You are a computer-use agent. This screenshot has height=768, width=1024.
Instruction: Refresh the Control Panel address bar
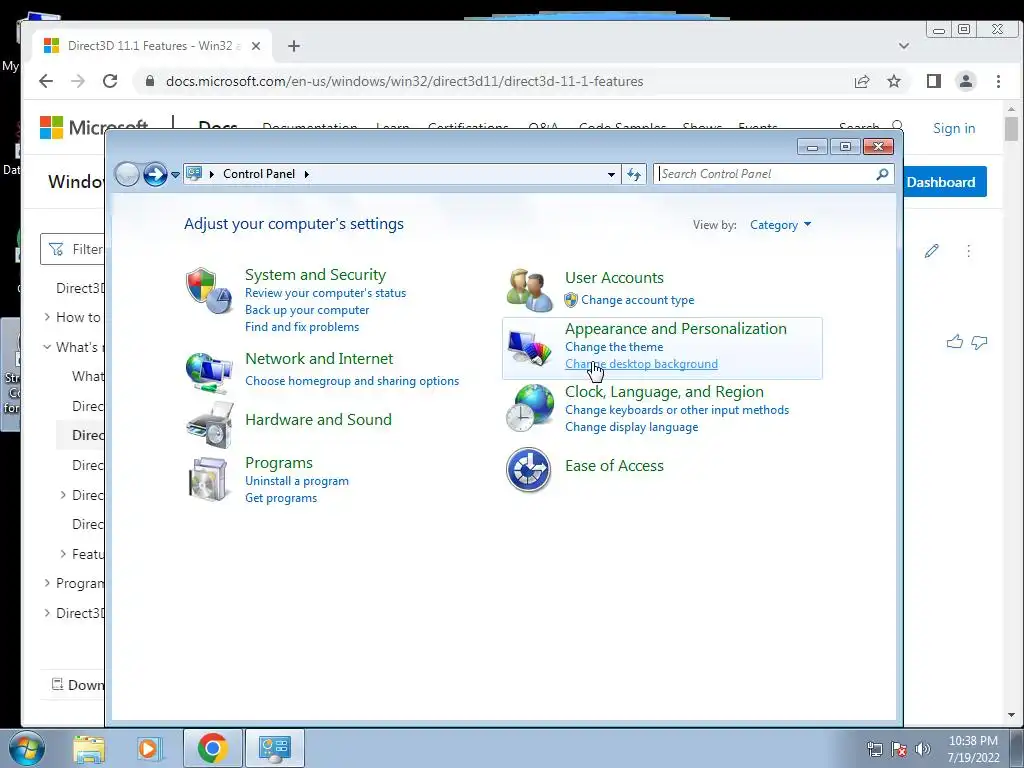[634, 174]
